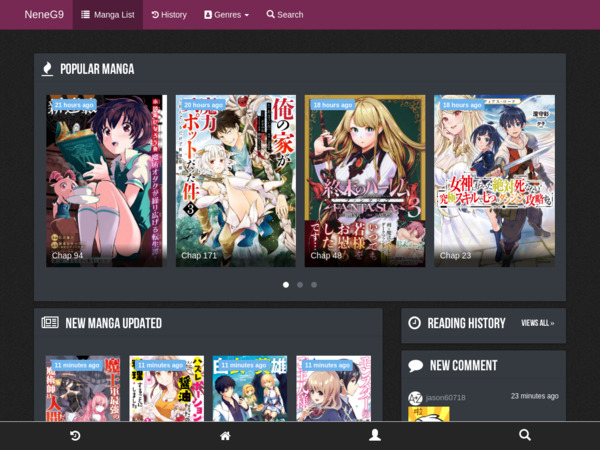
Task: Click jason60718's avatar icon
Action: pos(415,398)
